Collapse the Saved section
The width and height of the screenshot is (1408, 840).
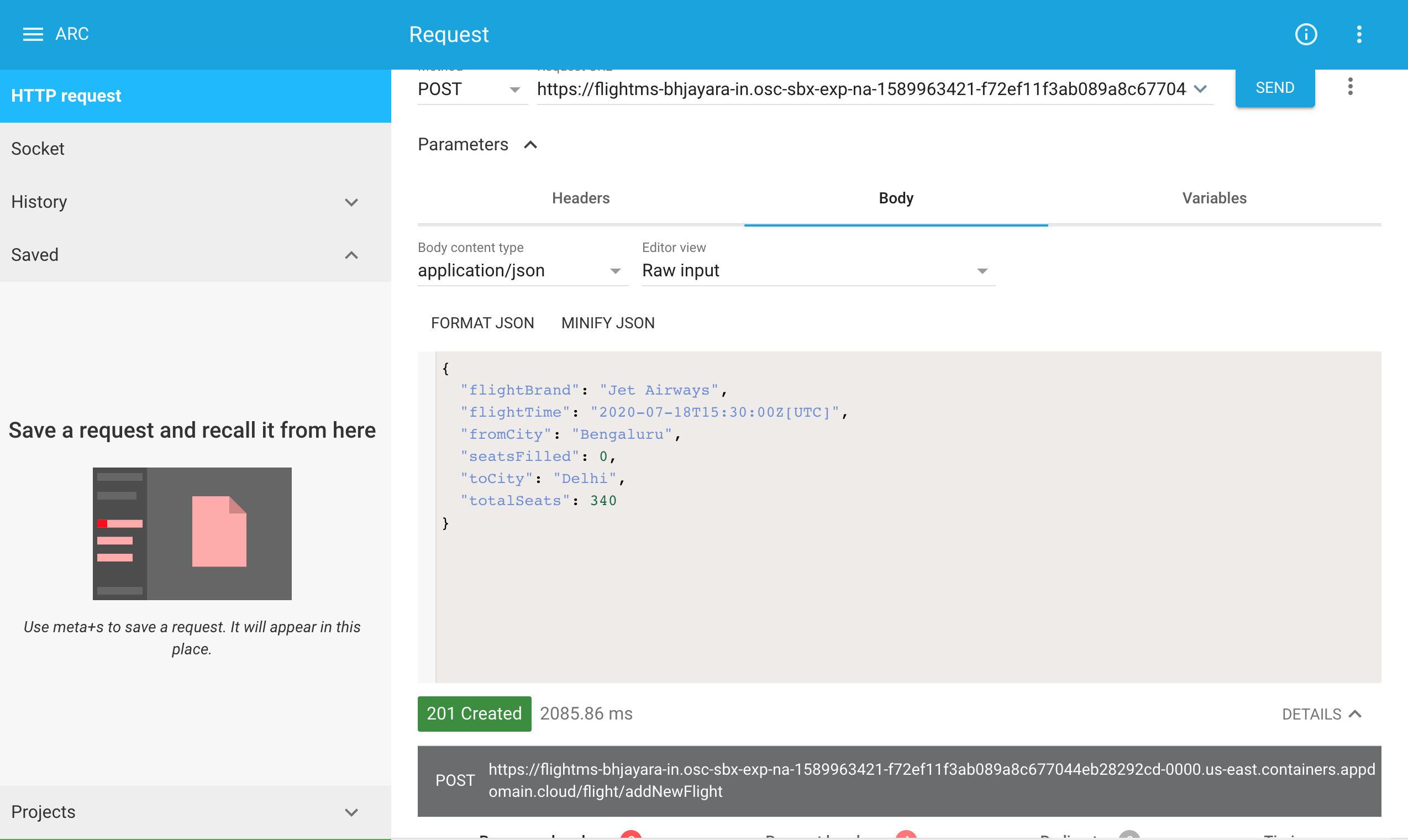(x=351, y=255)
